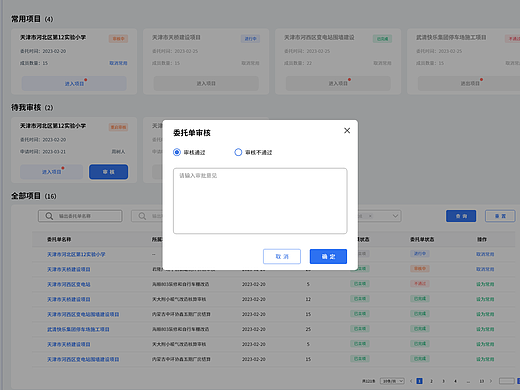Clear the status dropdown selection with ×
The height and width of the screenshot is (390, 520).
(370, 216)
